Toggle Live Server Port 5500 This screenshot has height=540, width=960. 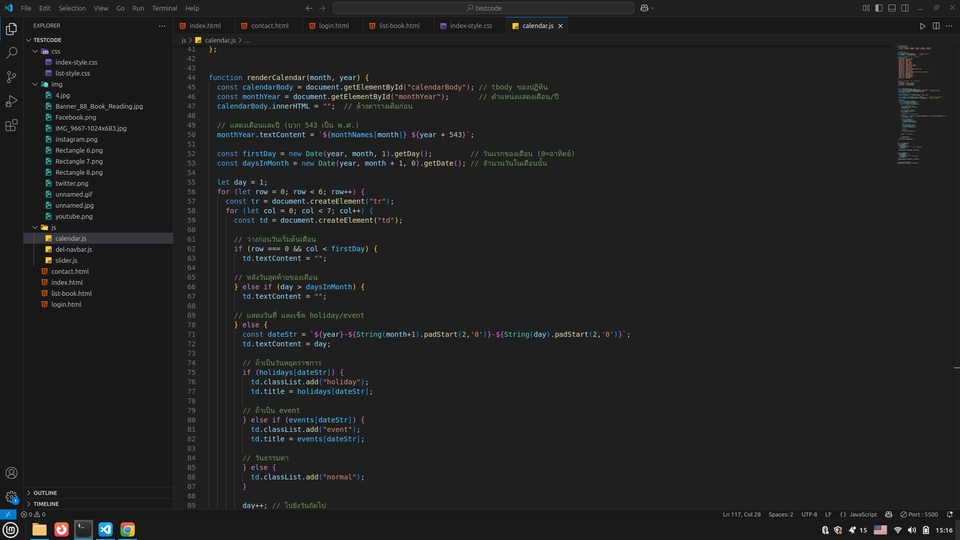(x=918, y=514)
